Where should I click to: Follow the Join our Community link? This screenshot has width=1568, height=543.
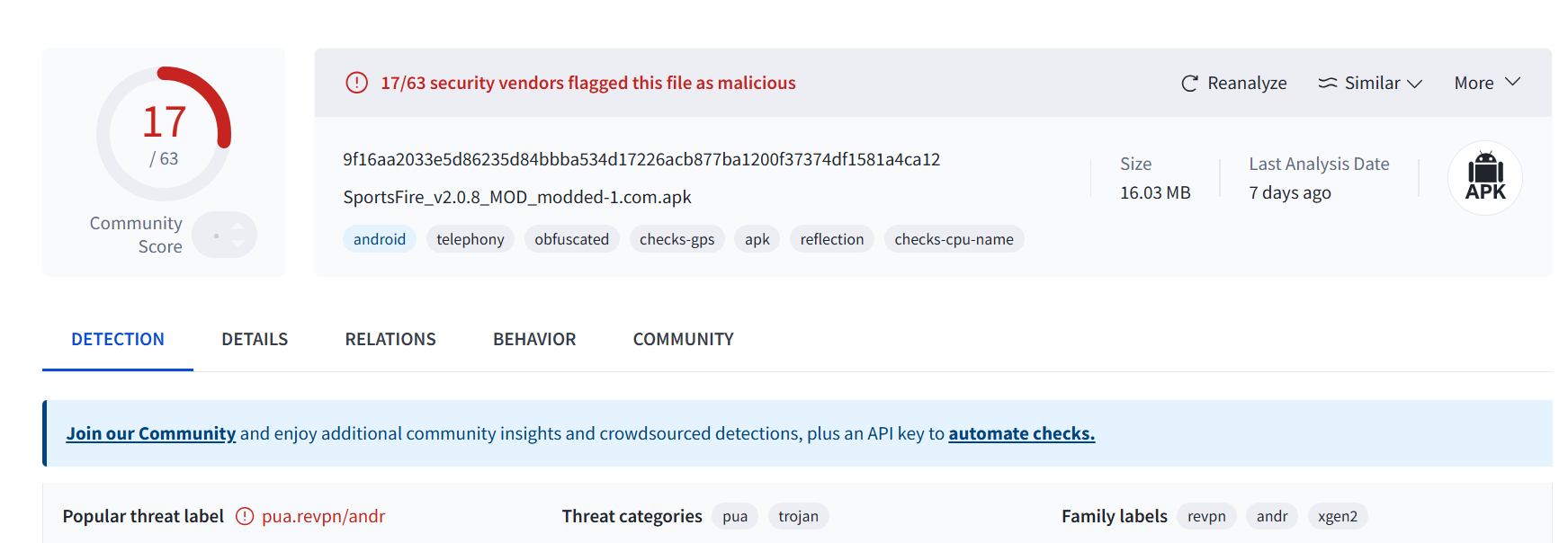pyautogui.click(x=151, y=433)
